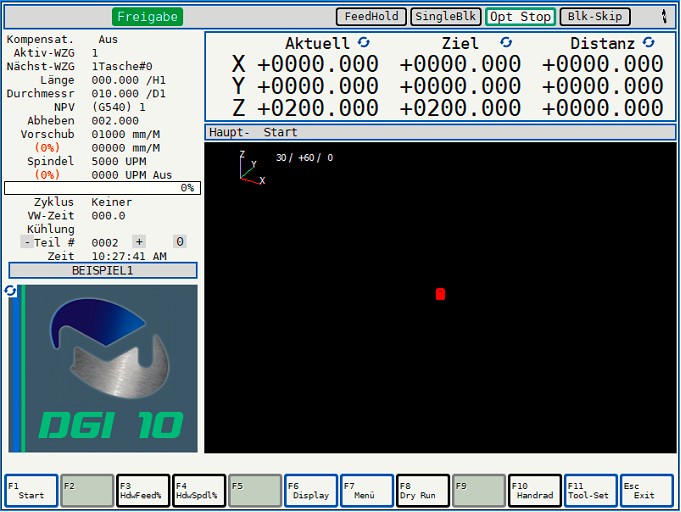This screenshot has height=512, width=681.
Task: Click the Distanz Y value +0000.000
Action: pyautogui.click(x=603, y=86)
